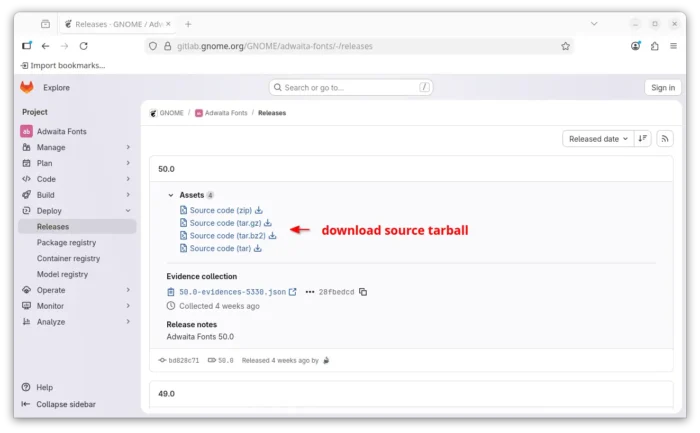Select Container registry in the sidebar

(x=68, y=258)
